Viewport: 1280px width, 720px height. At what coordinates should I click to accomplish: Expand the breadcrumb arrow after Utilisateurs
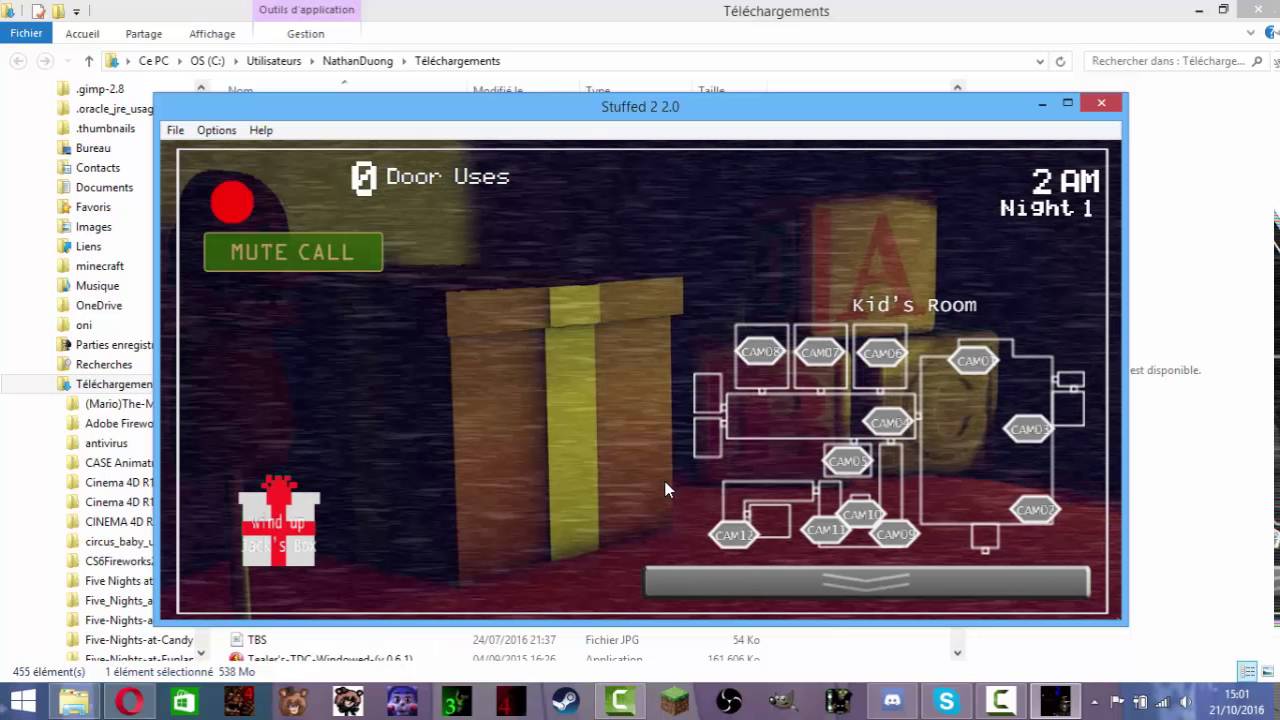pyautogui.click(x=311, y=61)
